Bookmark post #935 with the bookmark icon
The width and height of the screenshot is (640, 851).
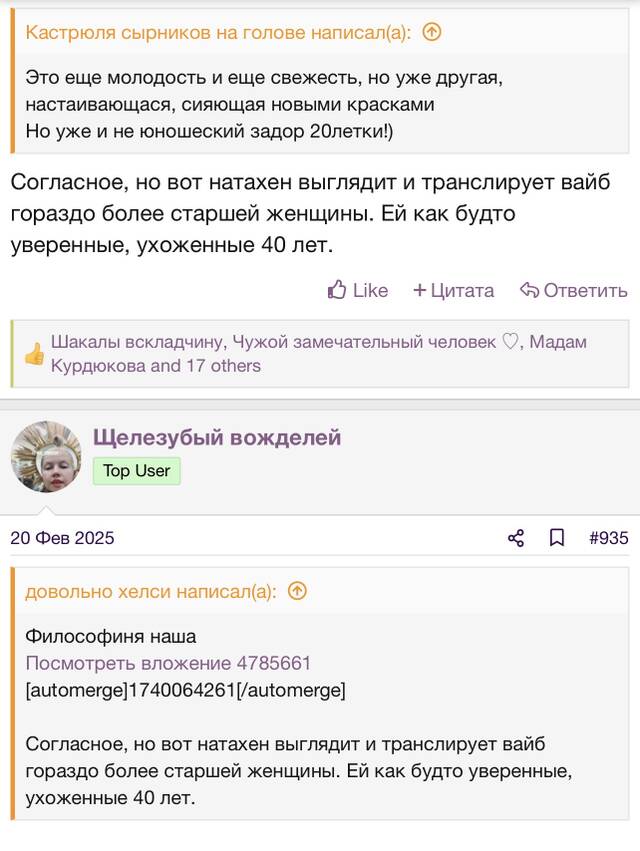(x=556, y=538)
